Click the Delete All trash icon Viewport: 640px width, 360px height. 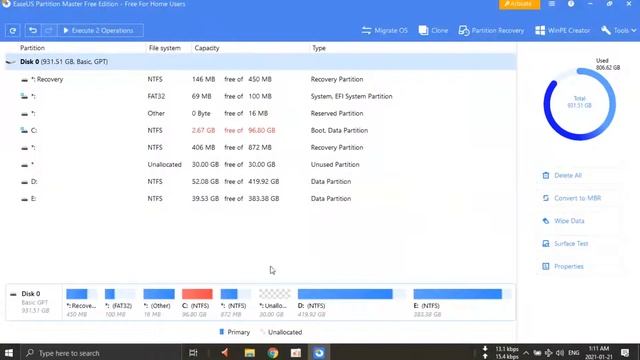click(546, 176)
